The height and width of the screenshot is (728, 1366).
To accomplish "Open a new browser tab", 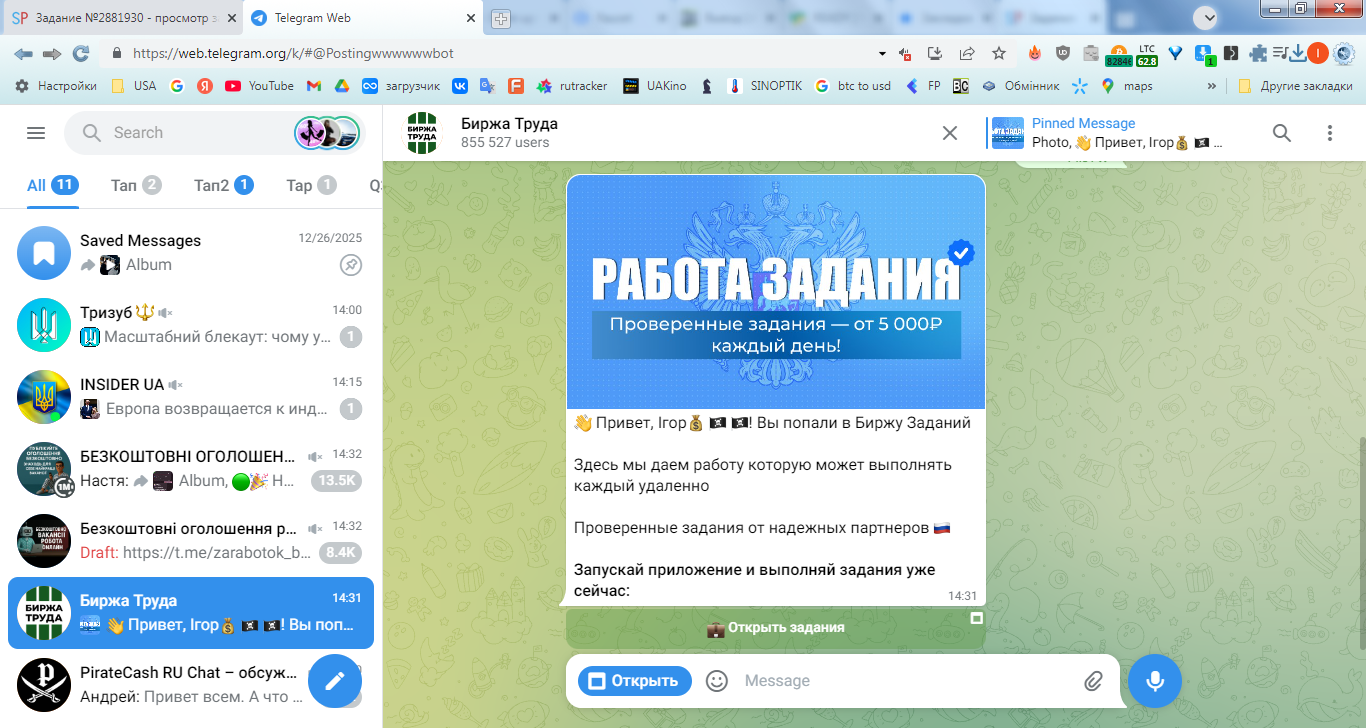I will [x=501, y=18].
